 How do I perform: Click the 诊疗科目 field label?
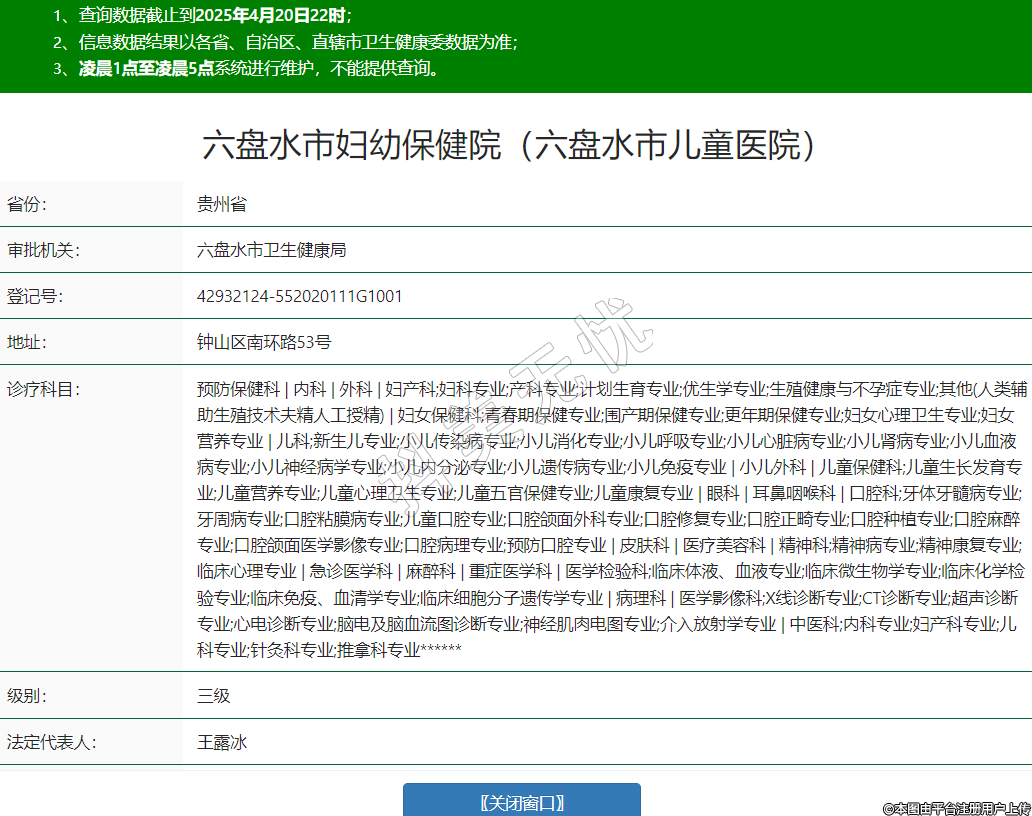pyautogui.click(x=43, y=389)
